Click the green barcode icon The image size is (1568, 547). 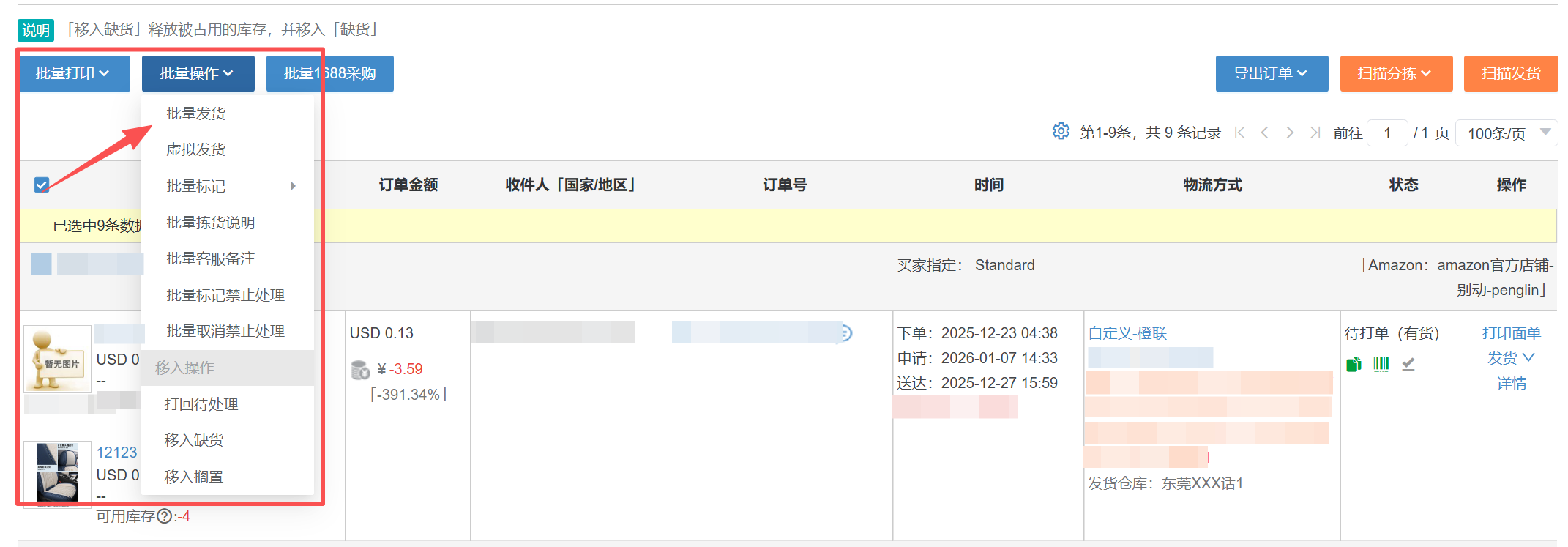pos(1381,364)
